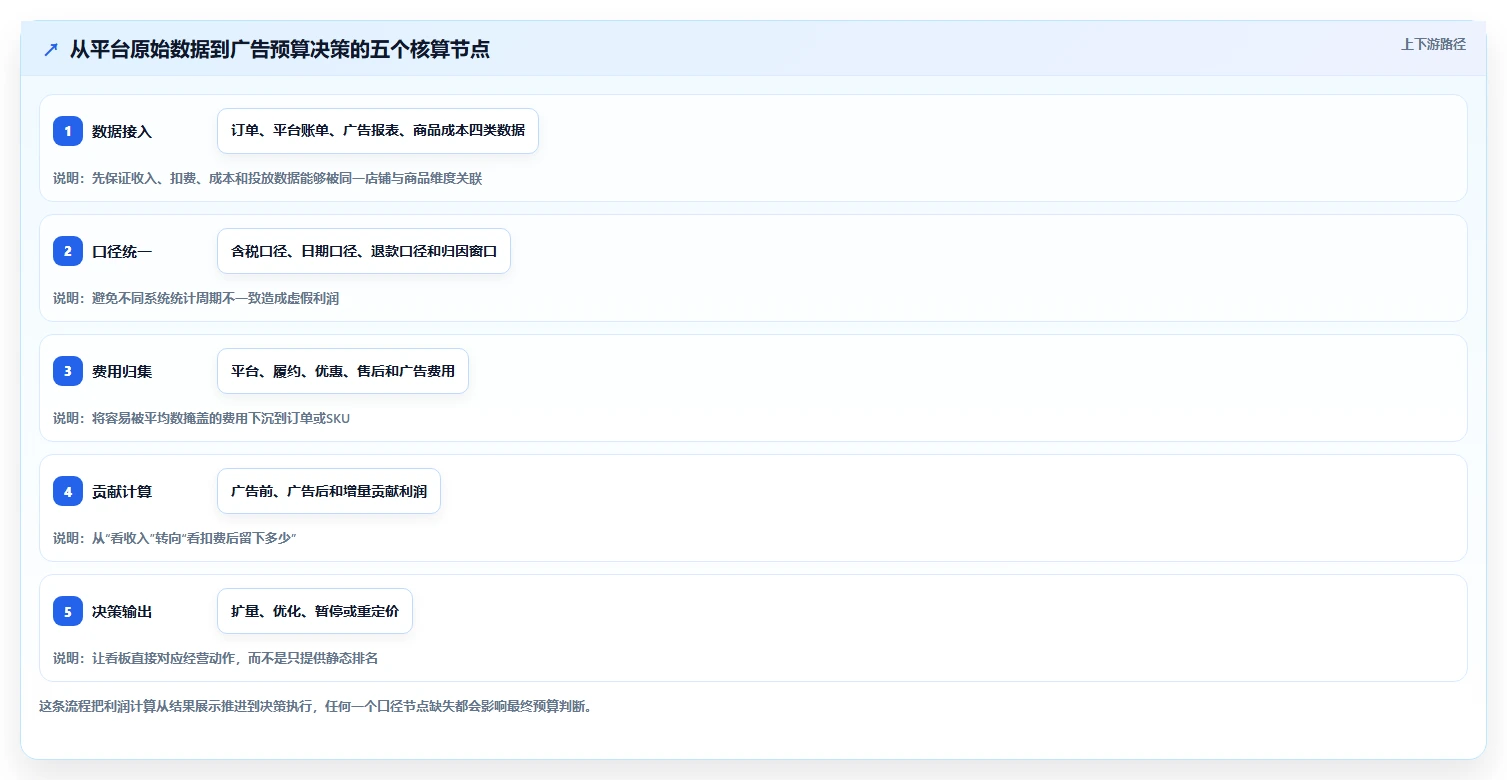
Task: Click the 含税口径、日期口径、退款口径和归因窗口 chip
Action: (x=364, y=251)
